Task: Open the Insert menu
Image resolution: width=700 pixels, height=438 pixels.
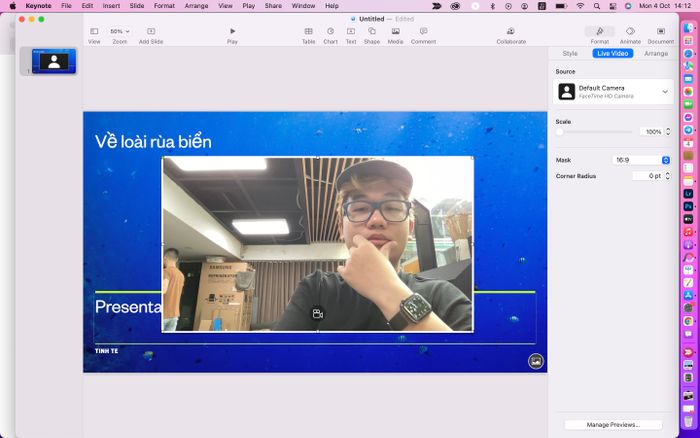Action: coord(111,6)
